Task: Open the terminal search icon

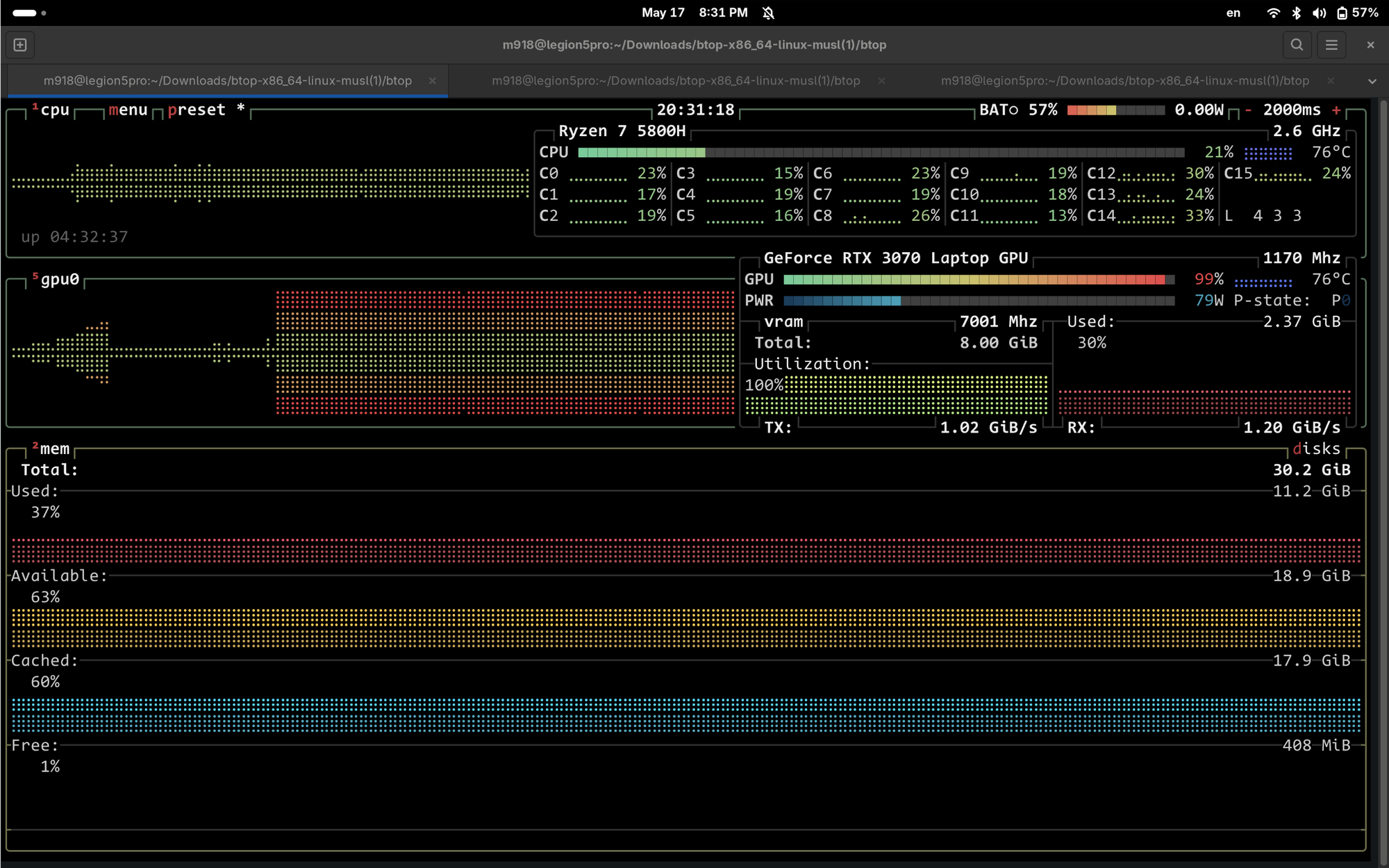Action: point(1297,45)
